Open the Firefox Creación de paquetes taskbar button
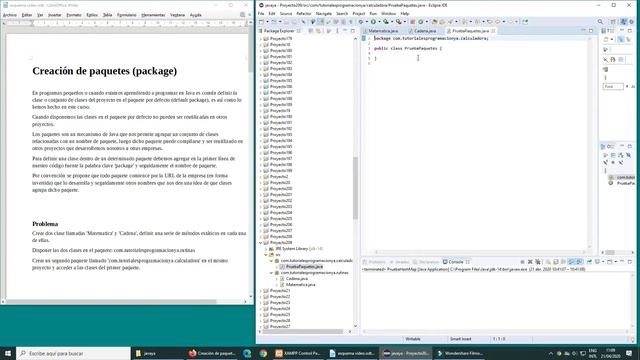Screen dimensions: 640x360 [212, 353]
